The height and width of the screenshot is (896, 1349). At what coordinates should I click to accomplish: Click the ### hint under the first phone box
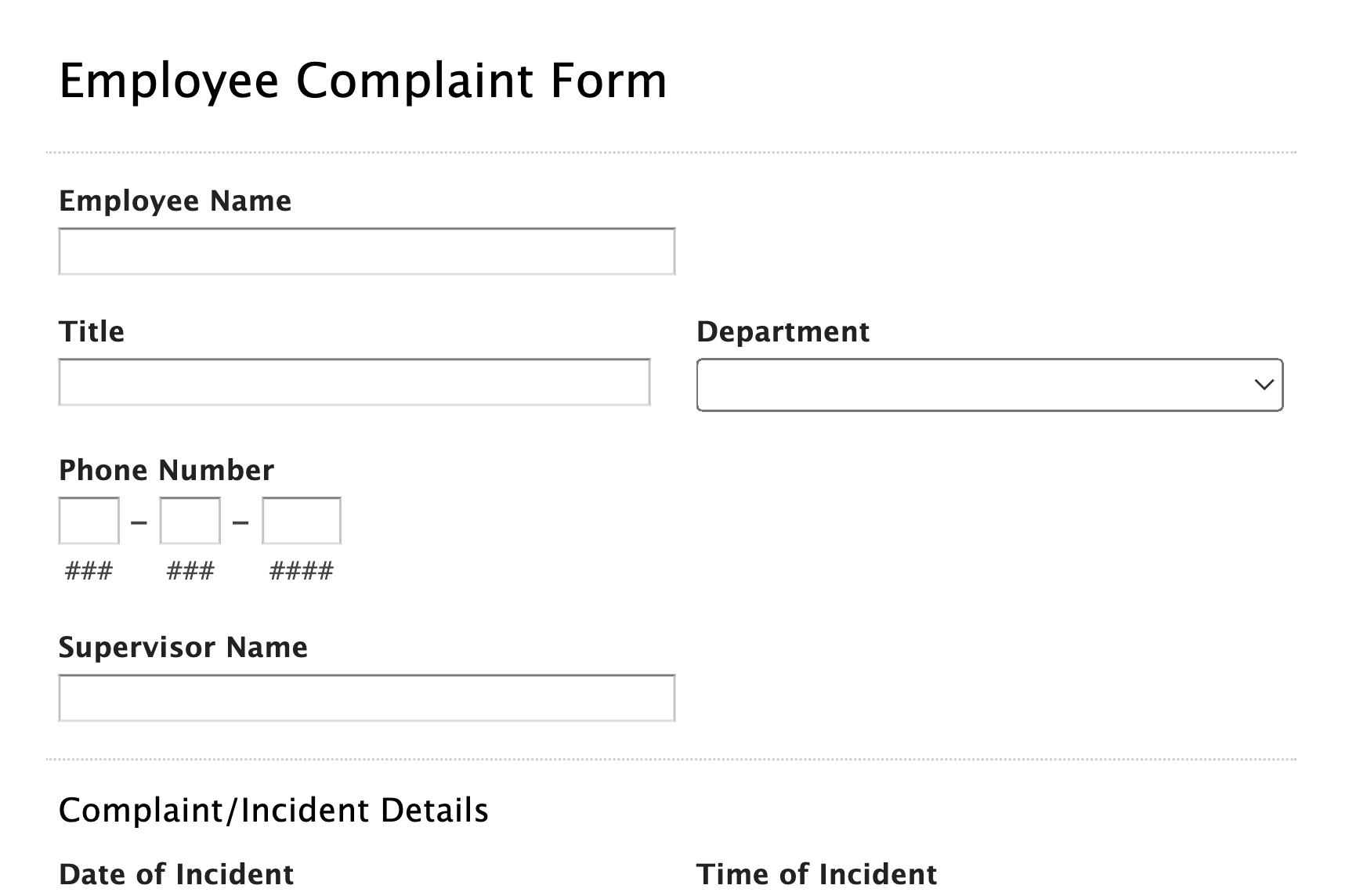(89, 571)
